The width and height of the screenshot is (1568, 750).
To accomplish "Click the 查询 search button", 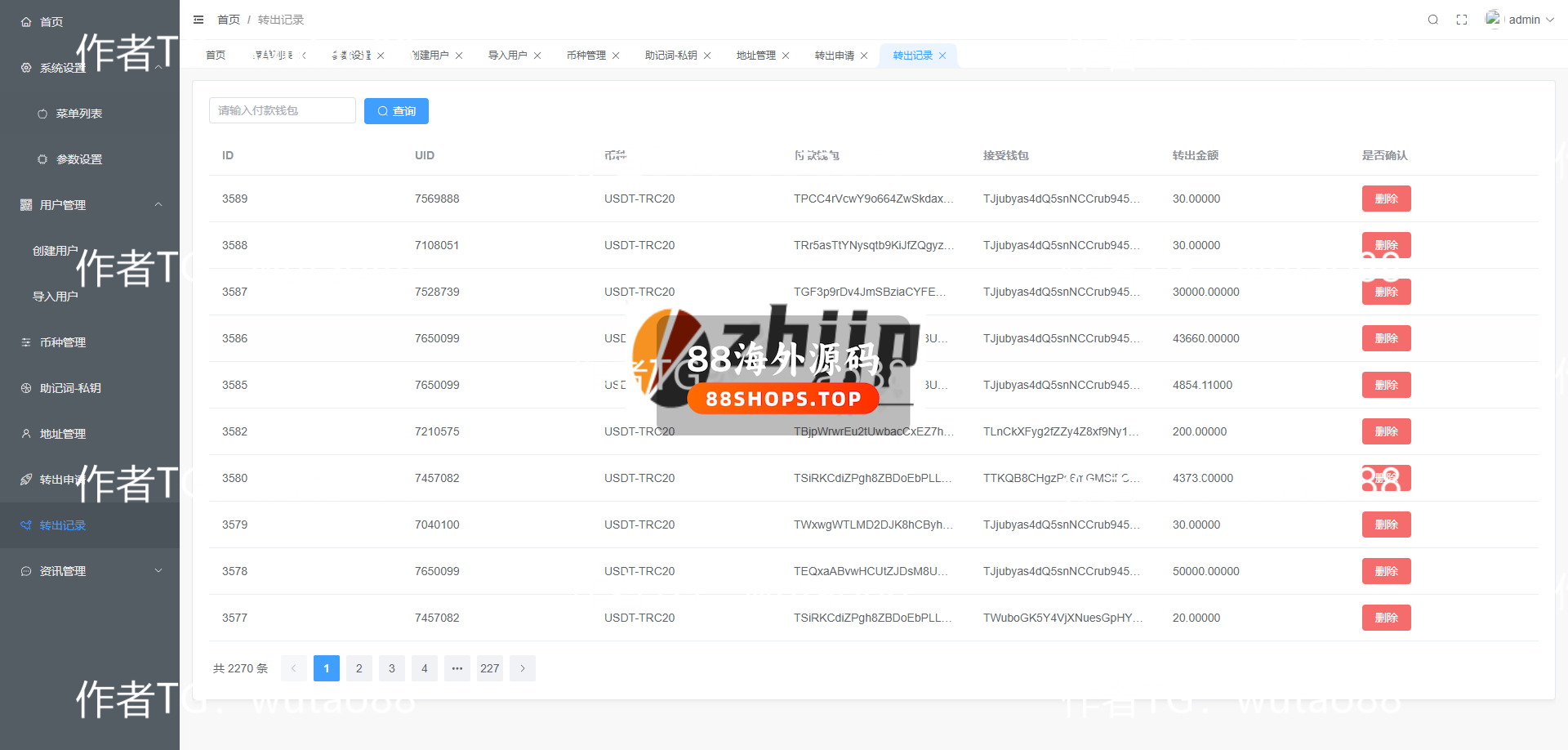I will tap(396, 111).
